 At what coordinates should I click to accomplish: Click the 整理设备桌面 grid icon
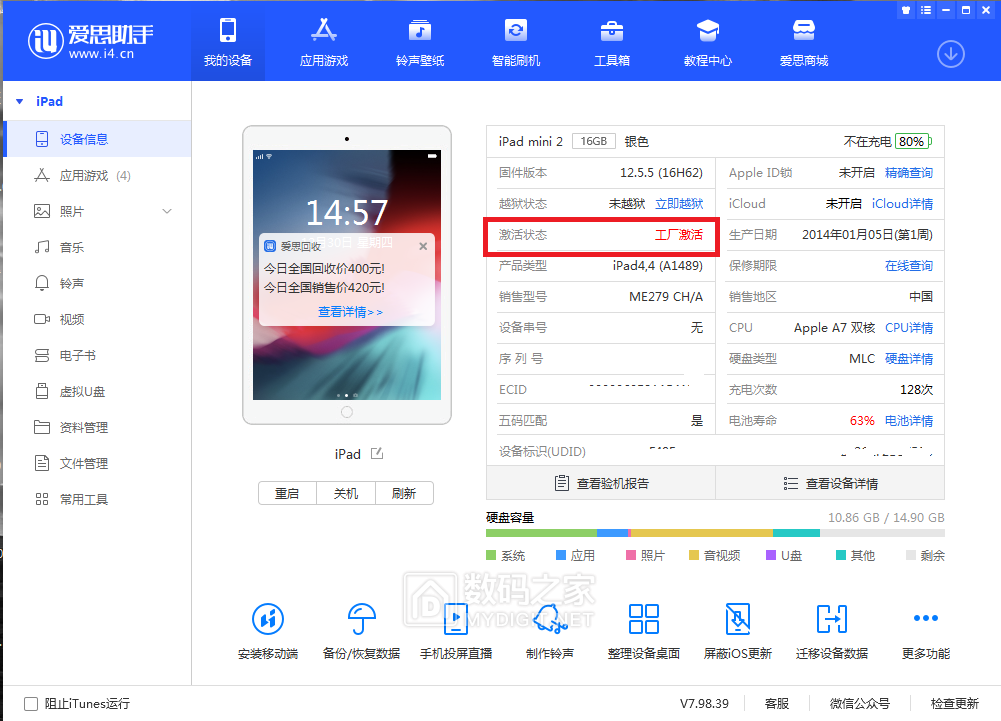click(x=644, y=618)
